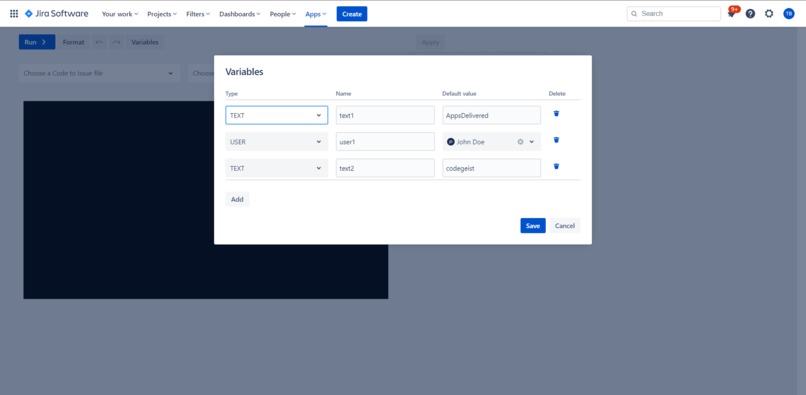Focus the top Search box
Image resolution: width=806 pixels, height=395 pixels.
coord(674,14)
